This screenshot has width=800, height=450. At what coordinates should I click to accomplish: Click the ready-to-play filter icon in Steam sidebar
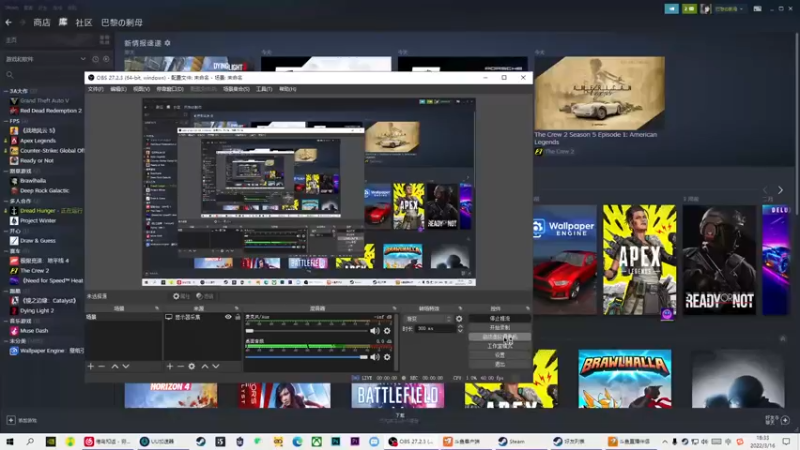point(106,59)
